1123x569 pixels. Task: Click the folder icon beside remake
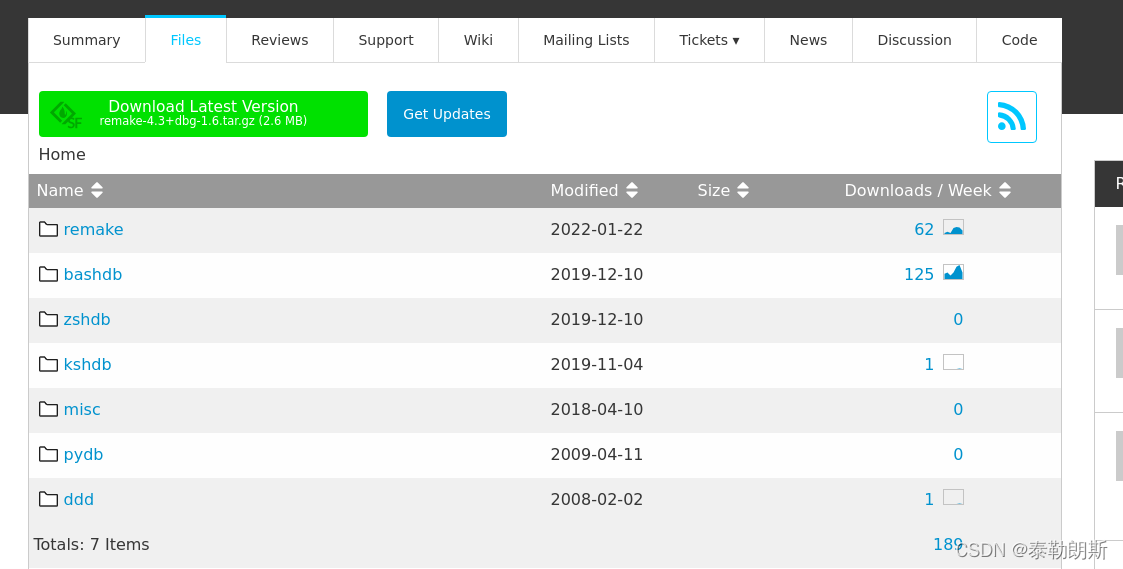(x=49, y=229)
